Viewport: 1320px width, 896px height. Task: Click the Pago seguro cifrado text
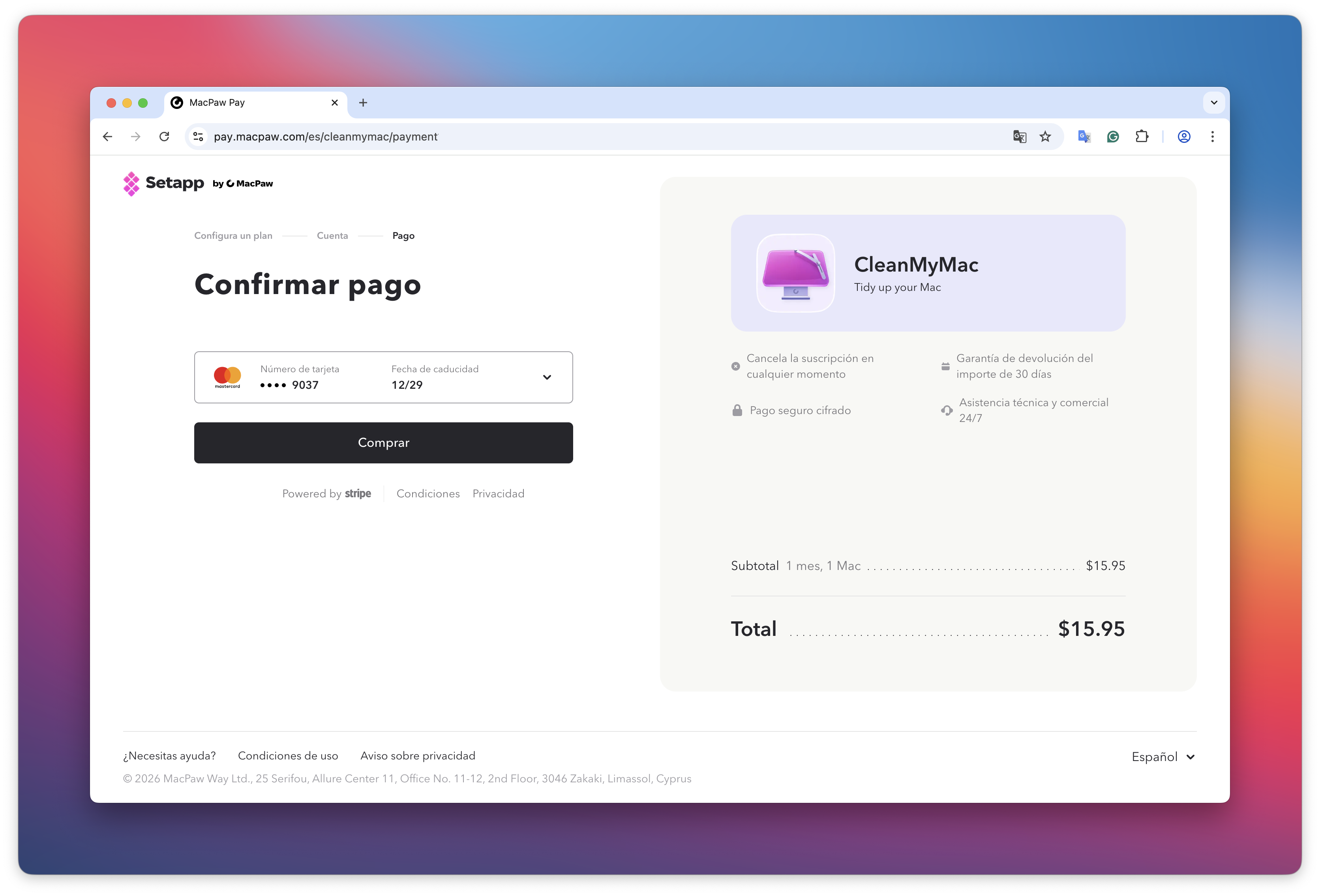[800, 410]
